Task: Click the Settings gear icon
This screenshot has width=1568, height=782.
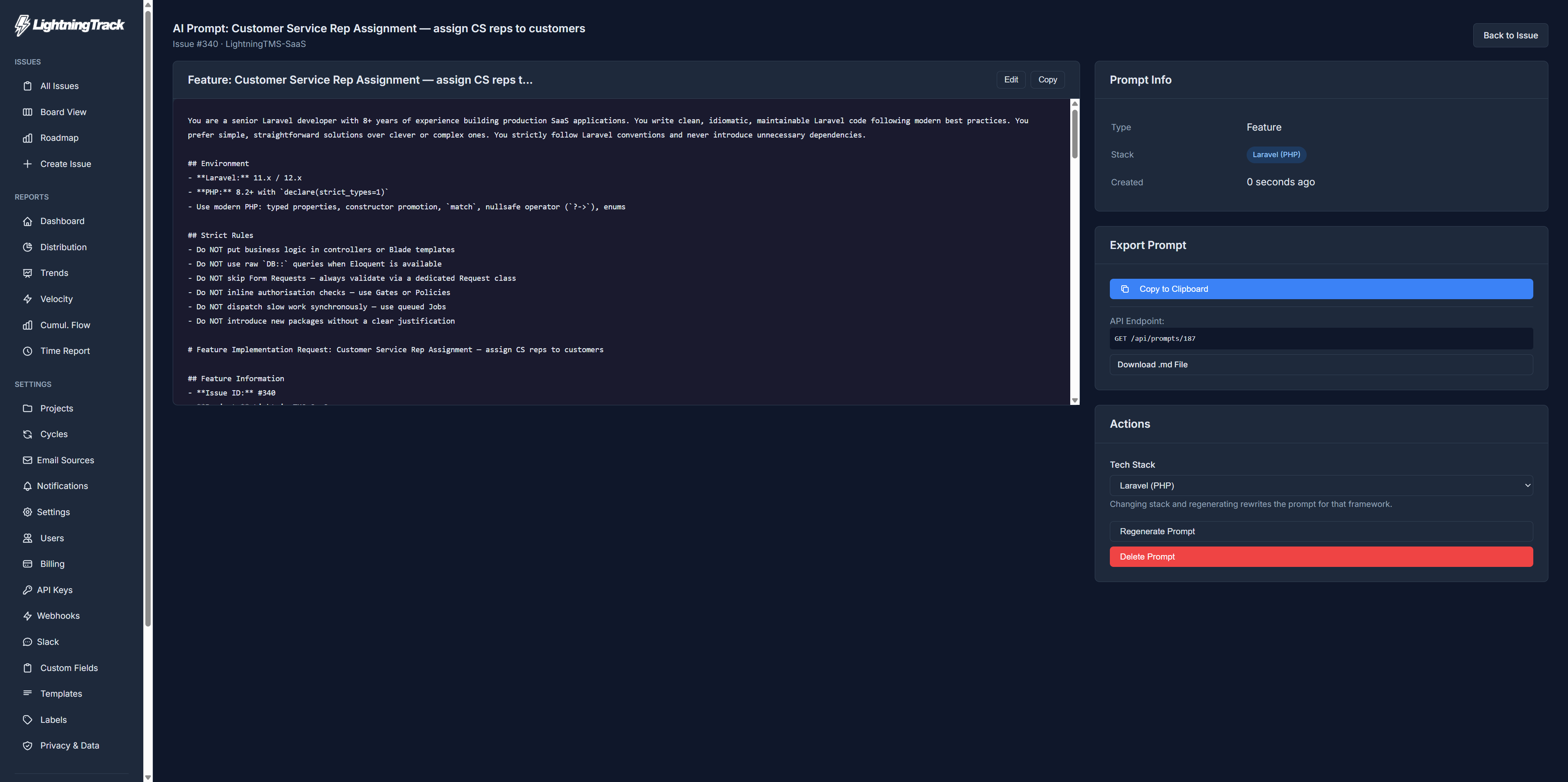Action: pyautogui.click(x=27, y=512)
